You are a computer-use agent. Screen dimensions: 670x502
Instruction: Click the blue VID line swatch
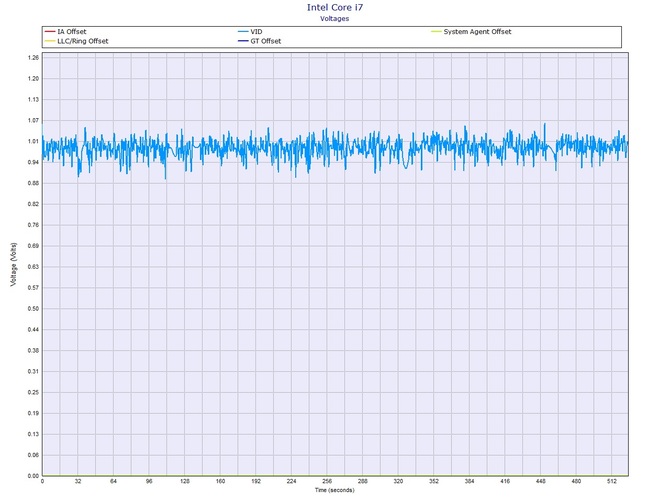click(243, 32)
